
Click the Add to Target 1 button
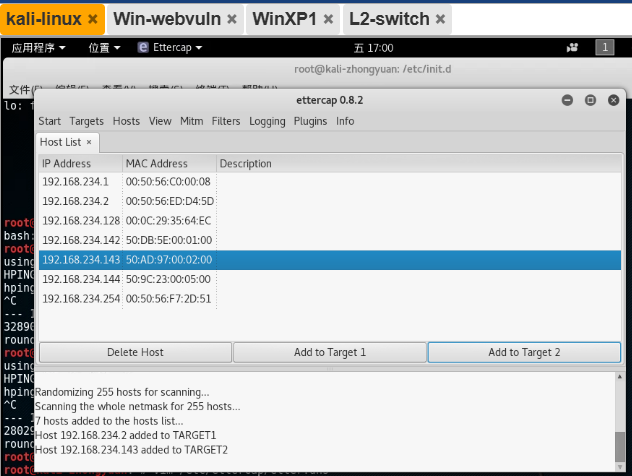(330, 352)
